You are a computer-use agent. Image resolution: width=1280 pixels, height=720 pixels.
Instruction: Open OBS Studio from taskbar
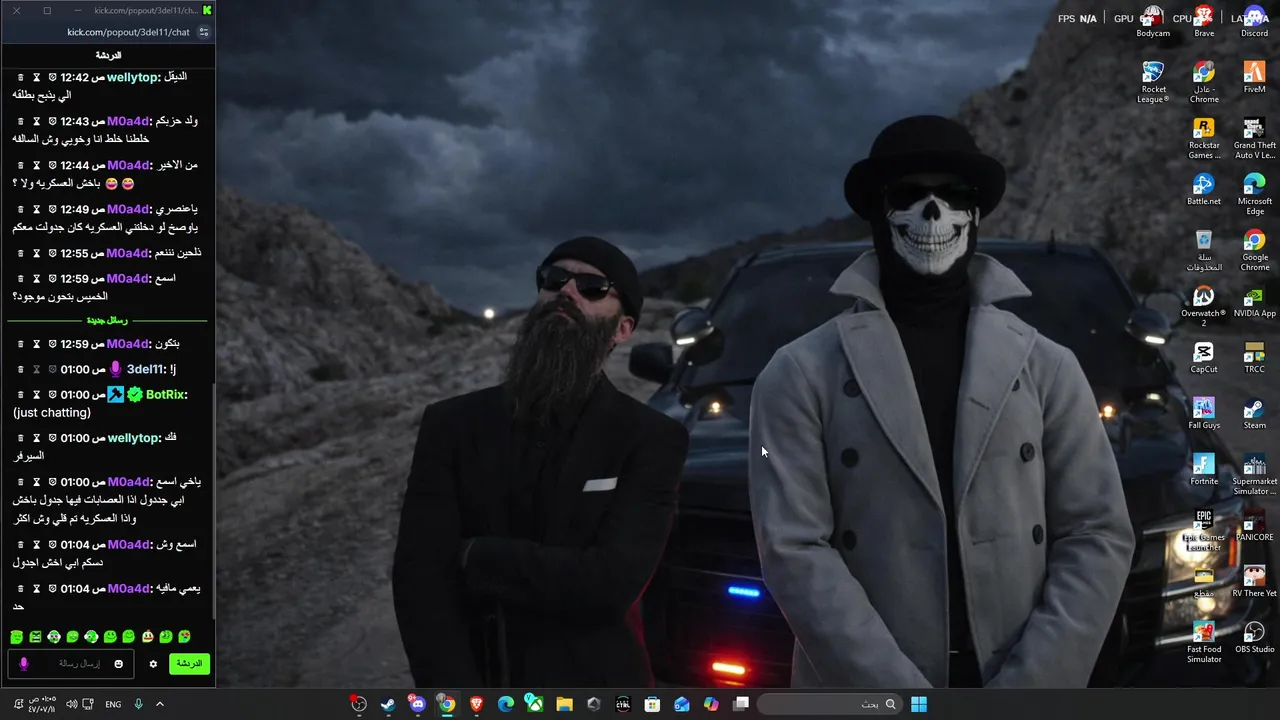359,704
